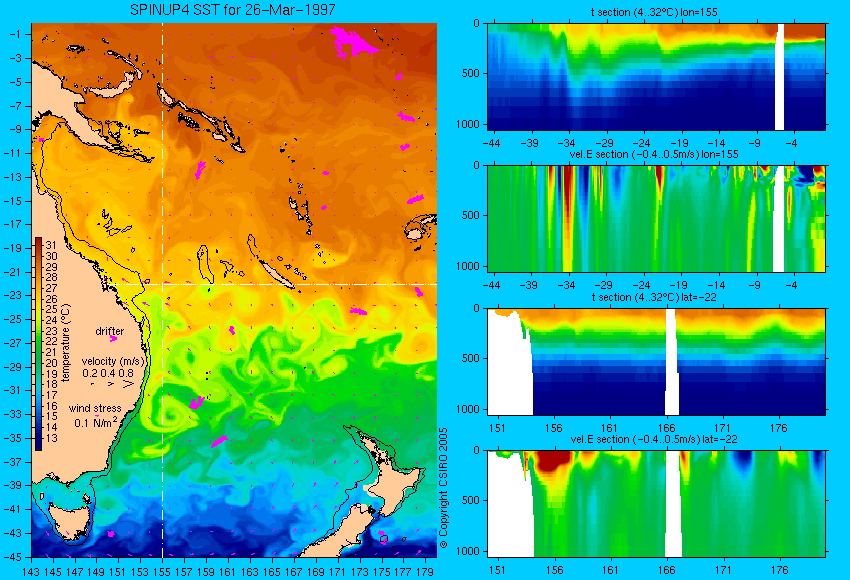The height and width of the screenshot is (580, 850).
Task: Click the "0.1 N/m²" wind stress scale value
Action: (x=95, y=422)
